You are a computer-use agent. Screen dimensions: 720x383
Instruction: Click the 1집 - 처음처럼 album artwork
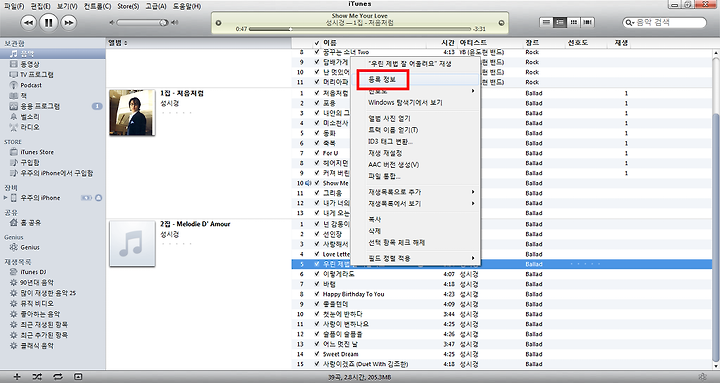pos(132,113)
